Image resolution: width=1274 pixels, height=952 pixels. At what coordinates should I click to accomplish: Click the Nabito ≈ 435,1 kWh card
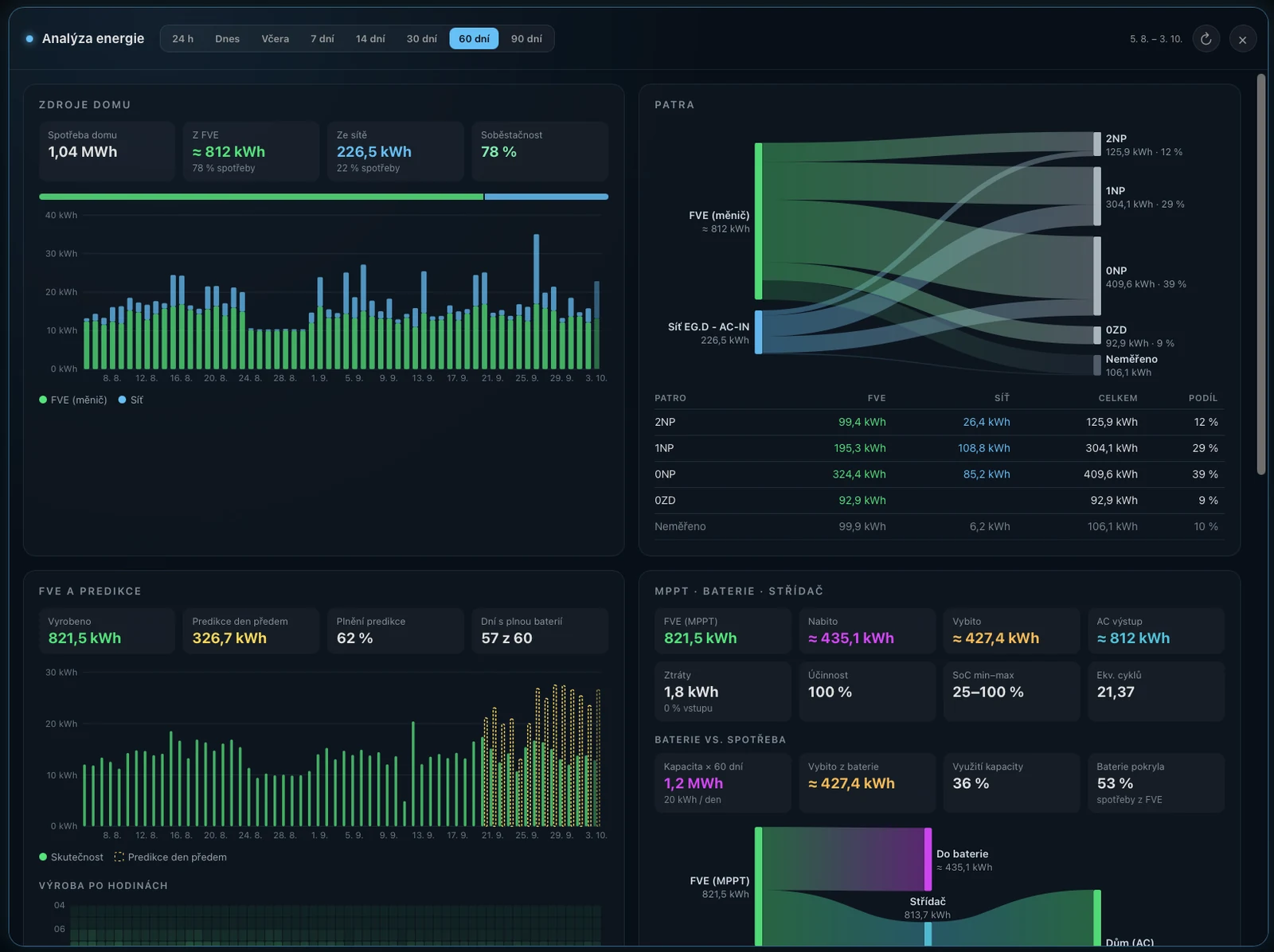click(x=867, y=631)
